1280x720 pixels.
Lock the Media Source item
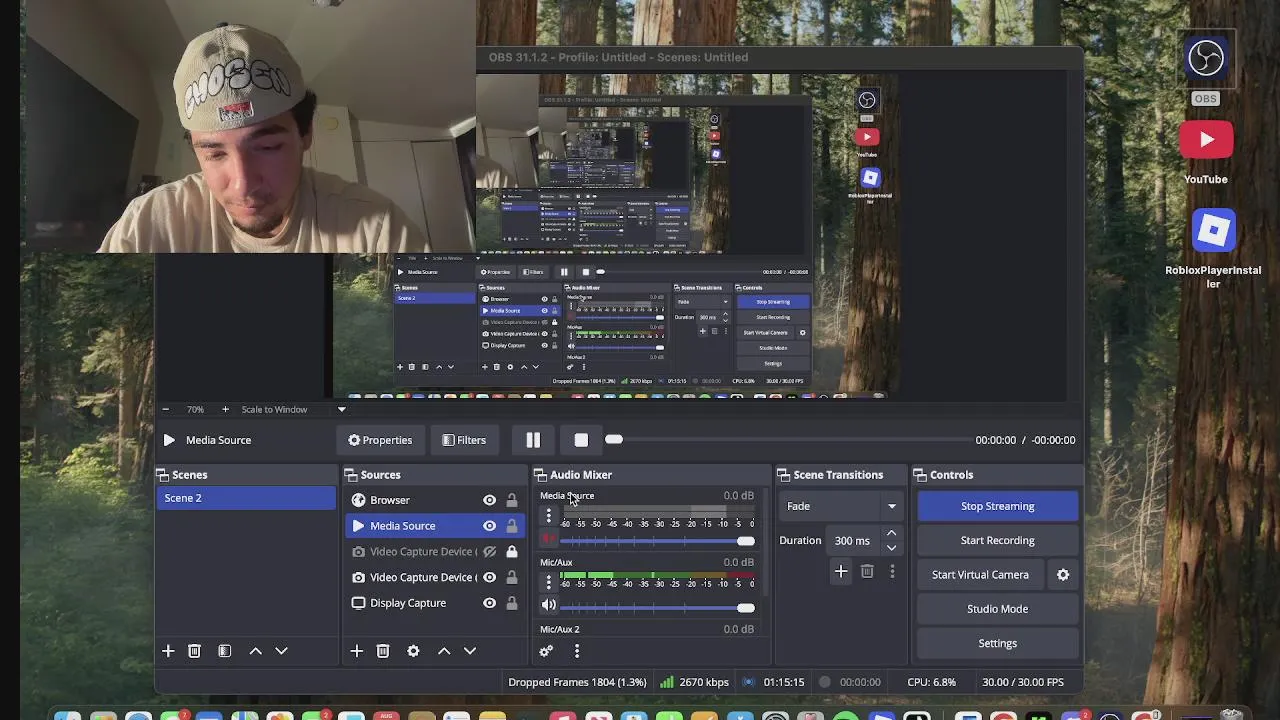tap(512, 526)
